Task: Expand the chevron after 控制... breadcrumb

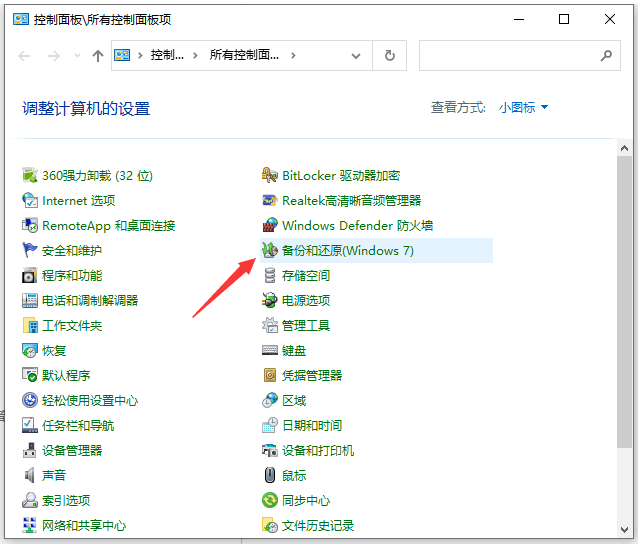Action: (195, 55)
